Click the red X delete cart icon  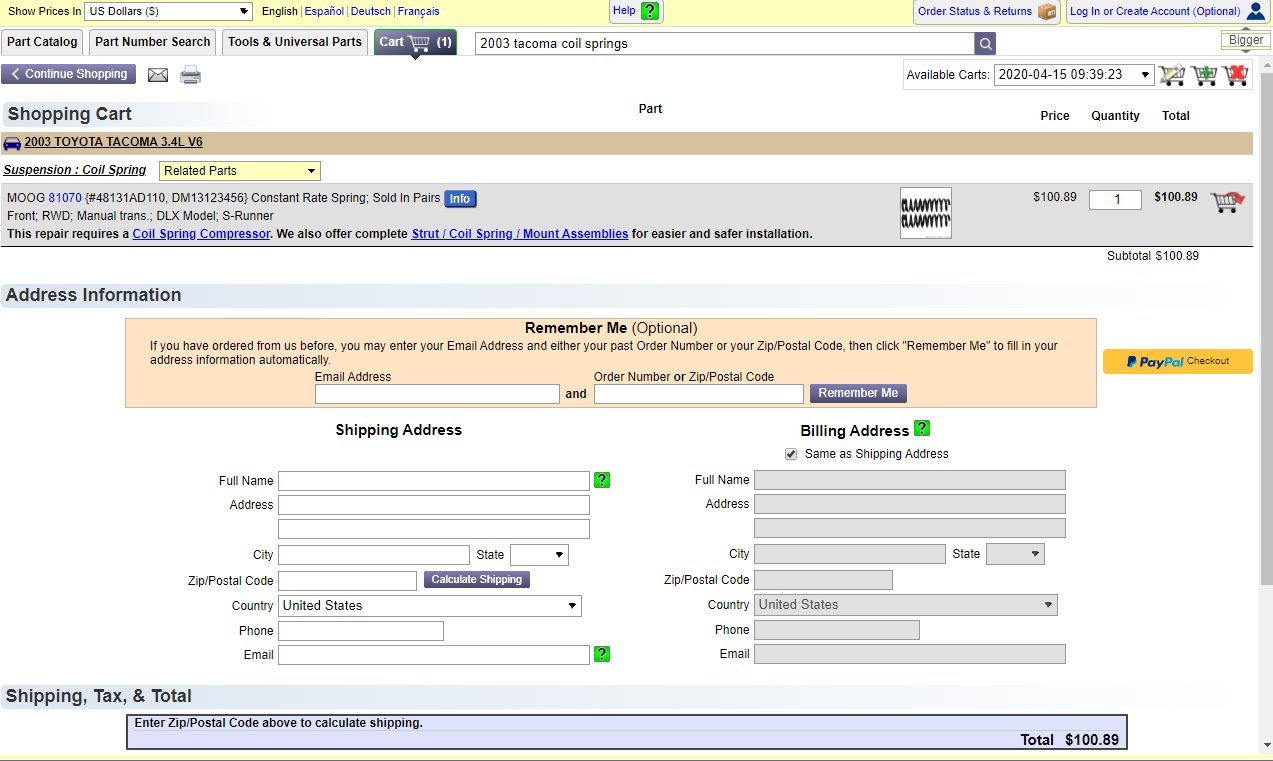(1236, 75)
